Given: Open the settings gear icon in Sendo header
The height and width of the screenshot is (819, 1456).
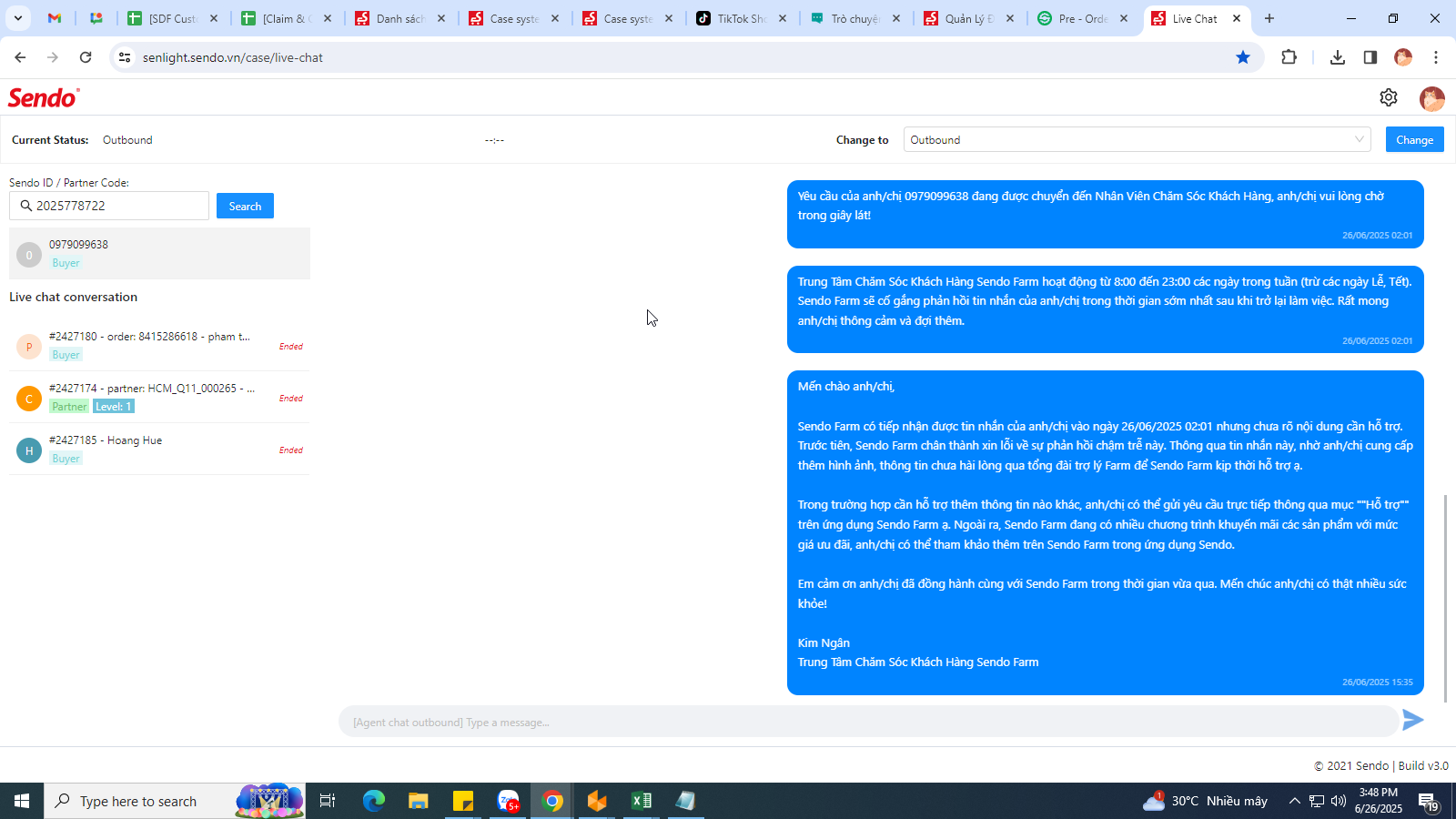Looking at the screenshot, I should point(1388,97).
